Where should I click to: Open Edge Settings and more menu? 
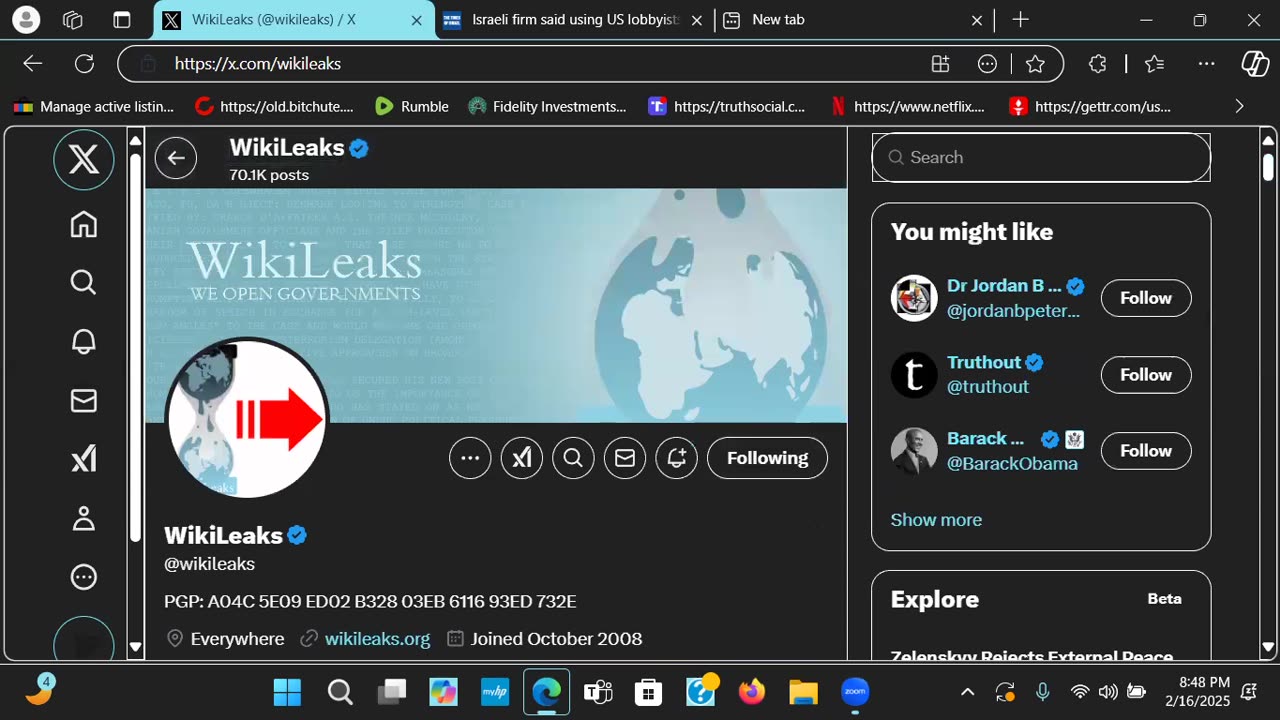point(1207,64)
